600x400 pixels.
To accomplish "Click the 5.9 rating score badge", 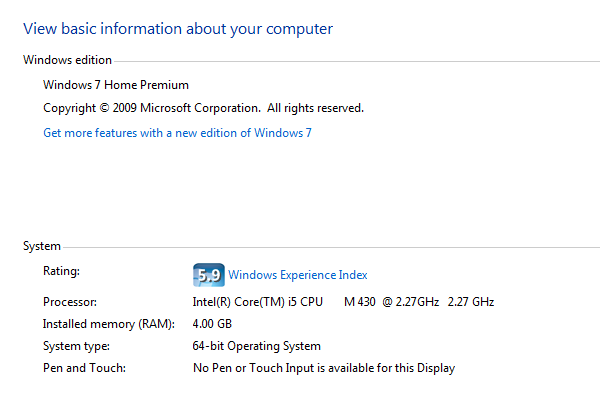I will tap(209, 275).
